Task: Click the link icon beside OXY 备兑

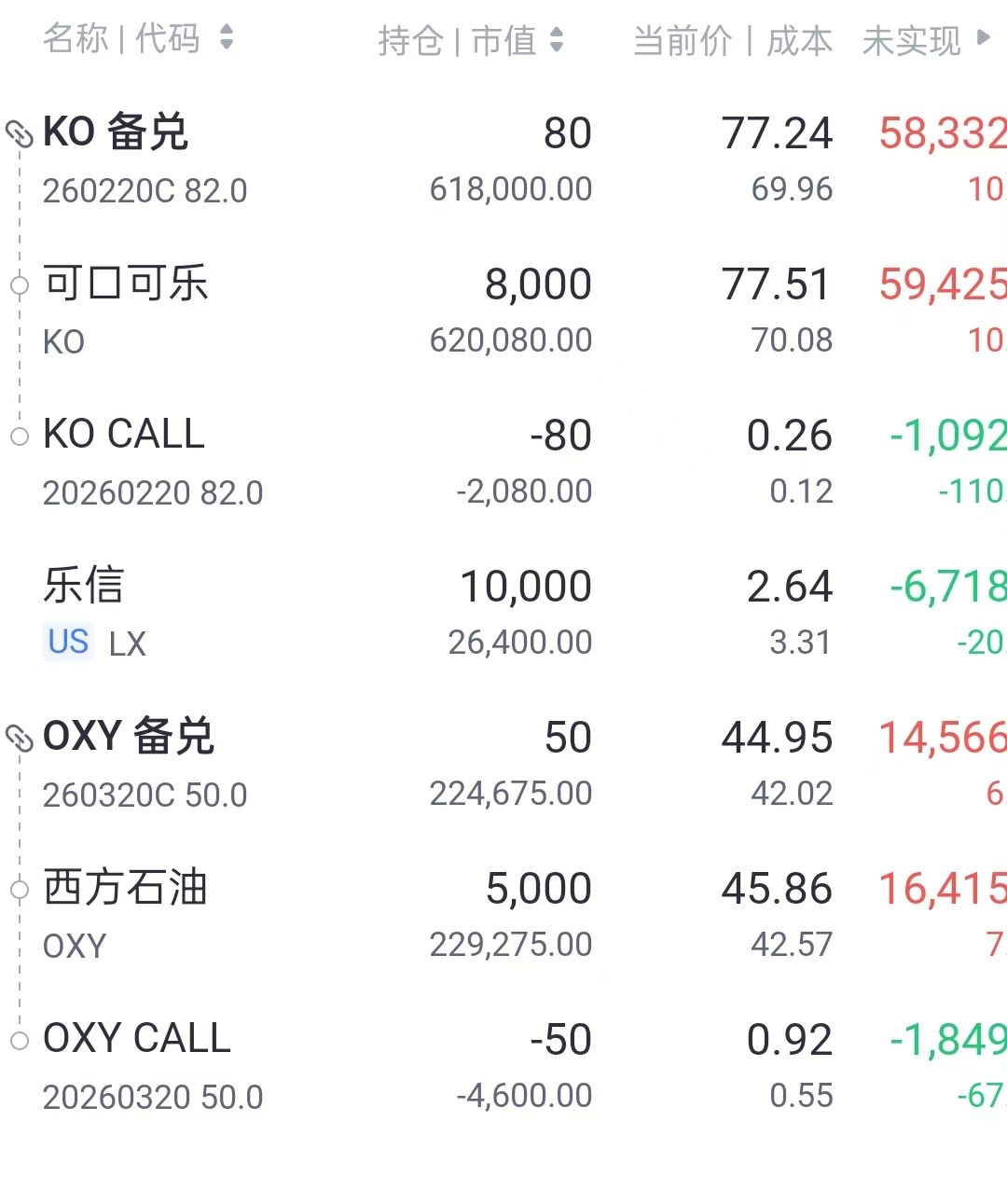Action: (x=20, y=738)
